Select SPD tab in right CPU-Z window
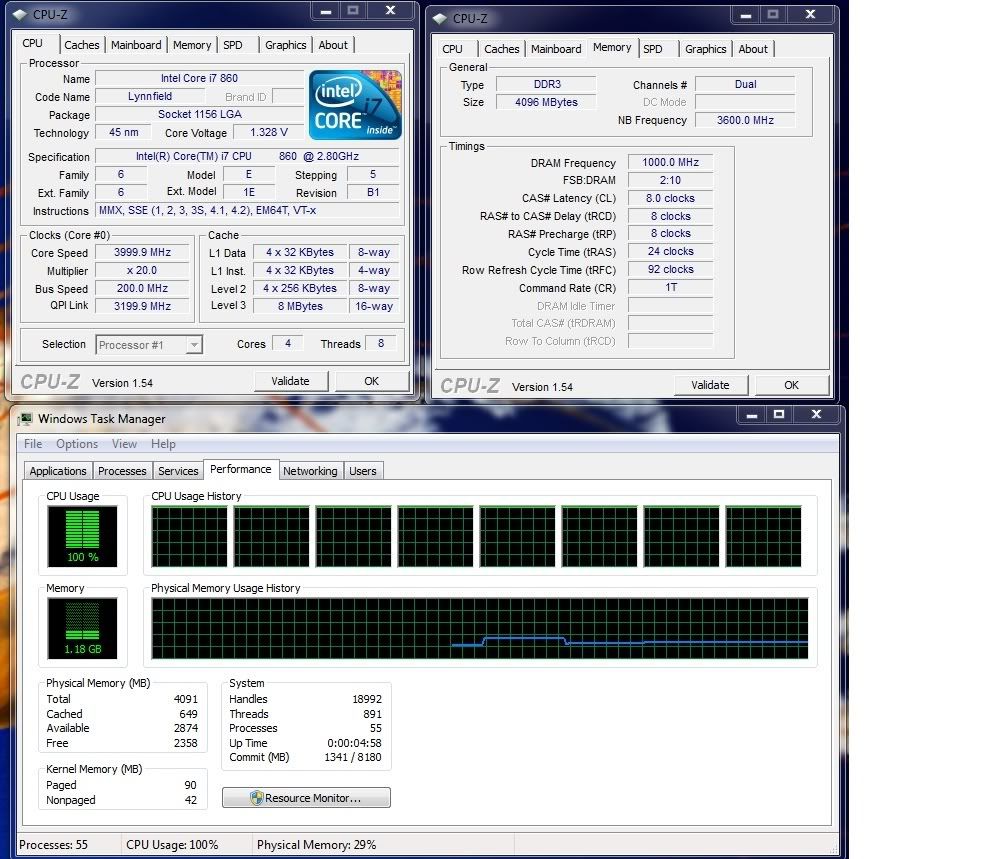 point(652,49)
